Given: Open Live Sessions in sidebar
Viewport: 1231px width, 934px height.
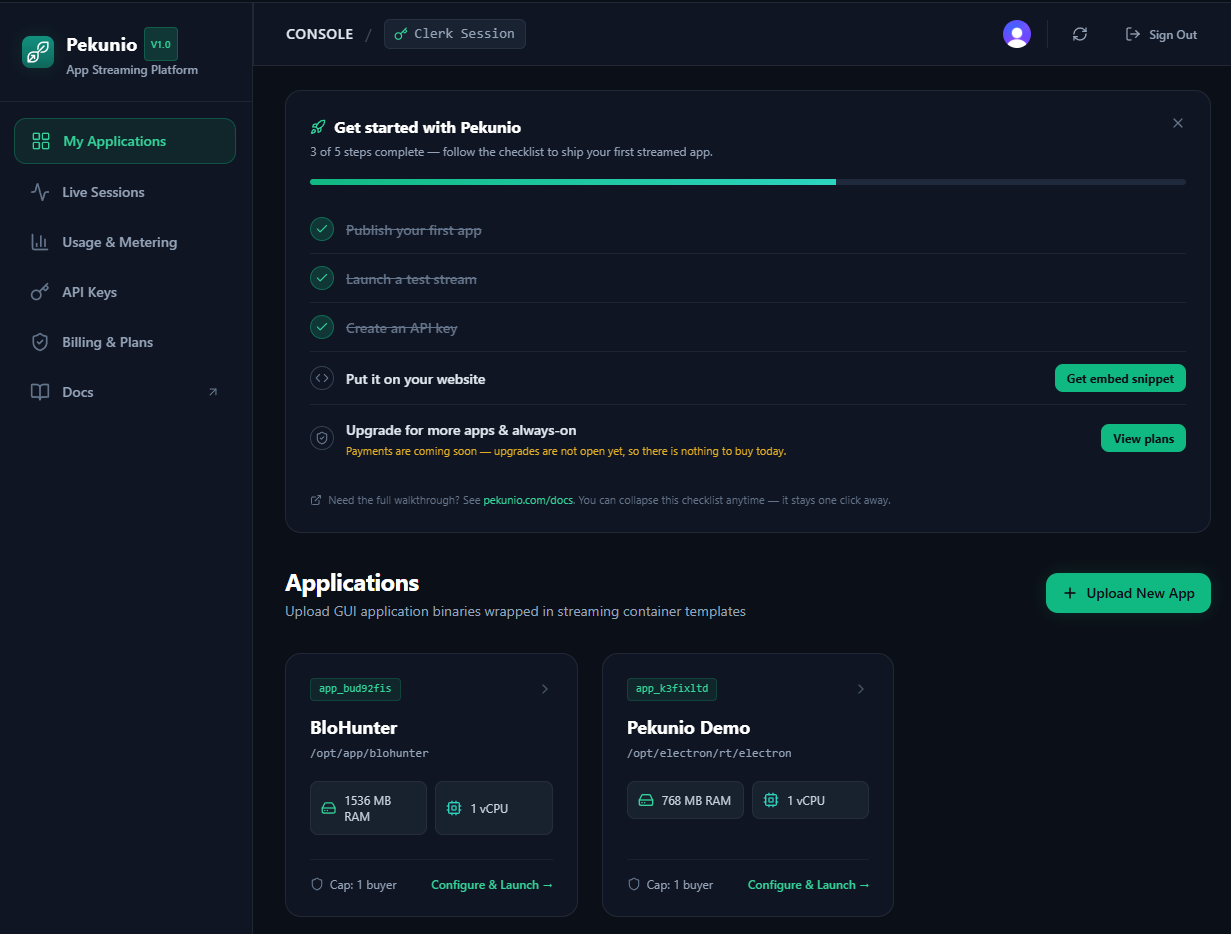Looking at the screenshot, I should click(125, 192).
